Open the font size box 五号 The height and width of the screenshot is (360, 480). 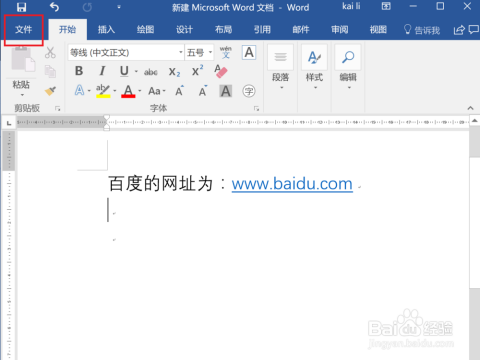[199, 53]
